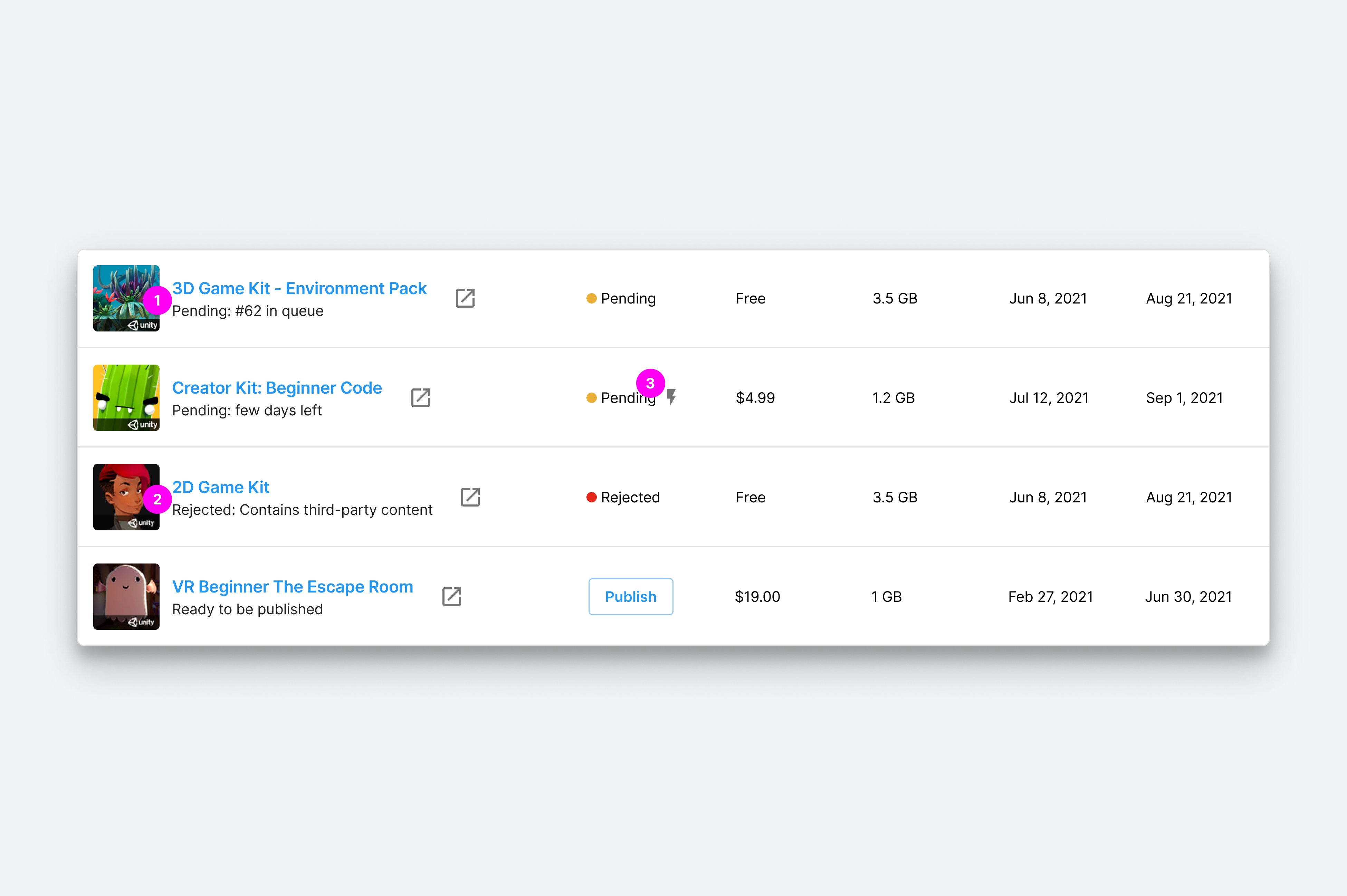Open the VR Beginner The Escape Room link
The width and height of the screenshot is (1347, 896).
(293, 586)
